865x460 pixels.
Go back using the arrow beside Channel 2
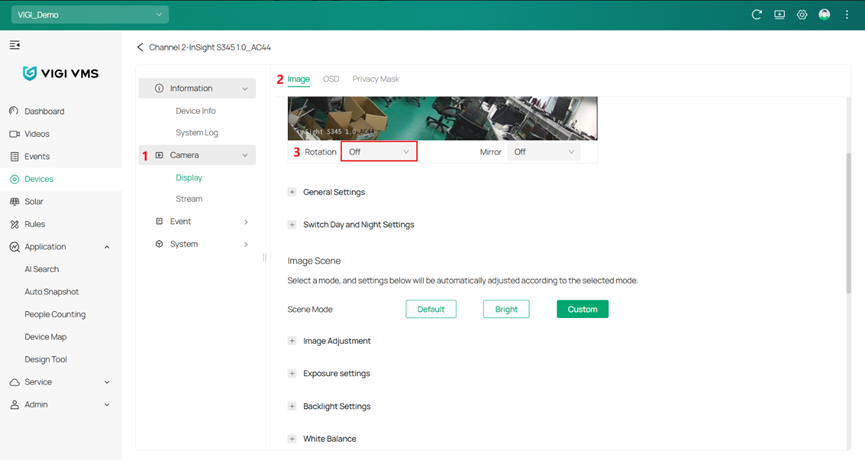pyautogui.click(x=140, y=47)
